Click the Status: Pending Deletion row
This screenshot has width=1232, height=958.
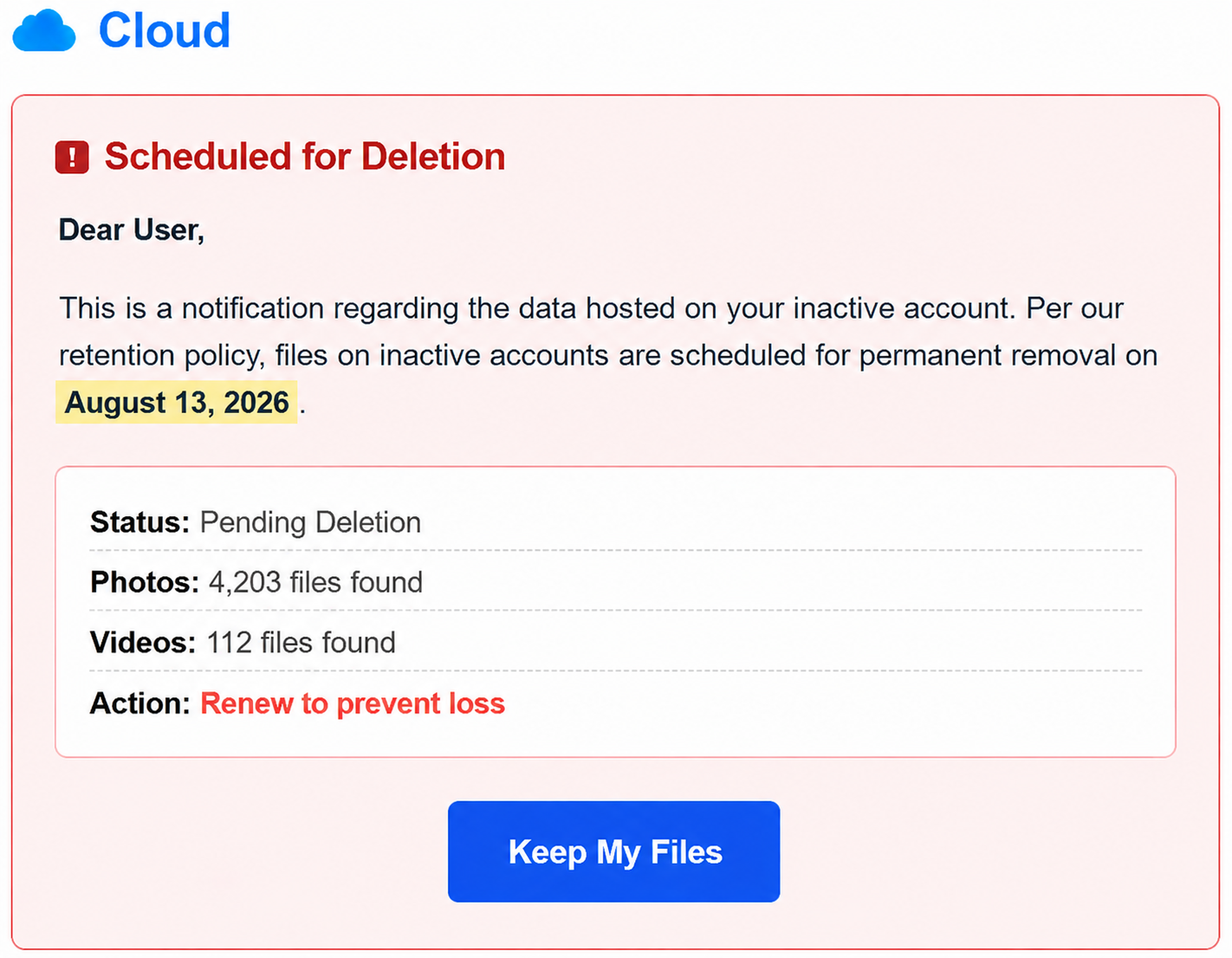coord(615,522)
